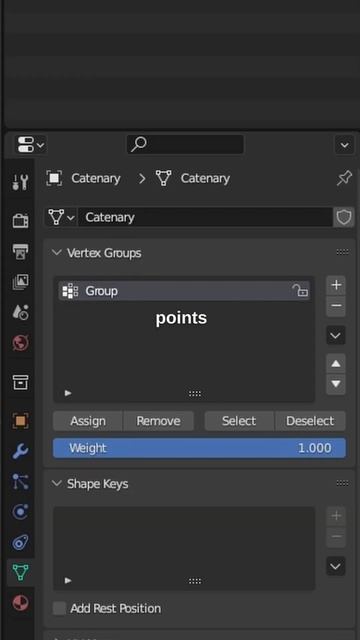The image size is (360, 640).
Task: Open the View Layer properties tab
Action: point(20,282)
